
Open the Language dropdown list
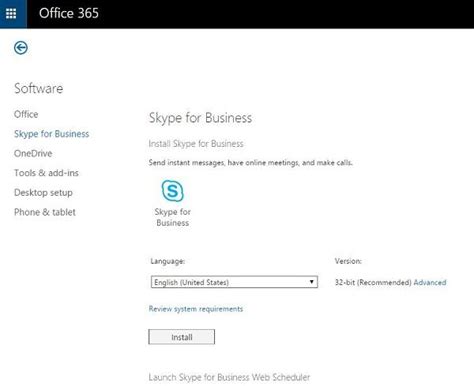pyautogui.click(x=234, y=282)
